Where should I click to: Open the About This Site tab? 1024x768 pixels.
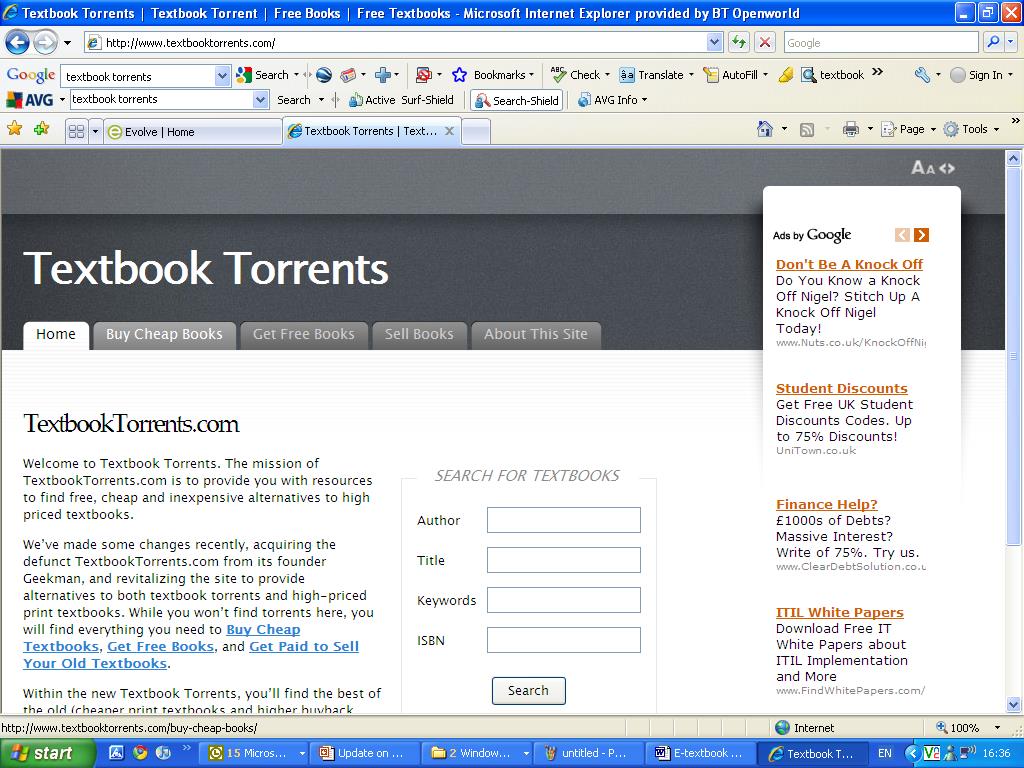pyautogui.click(x=536, y=334)
